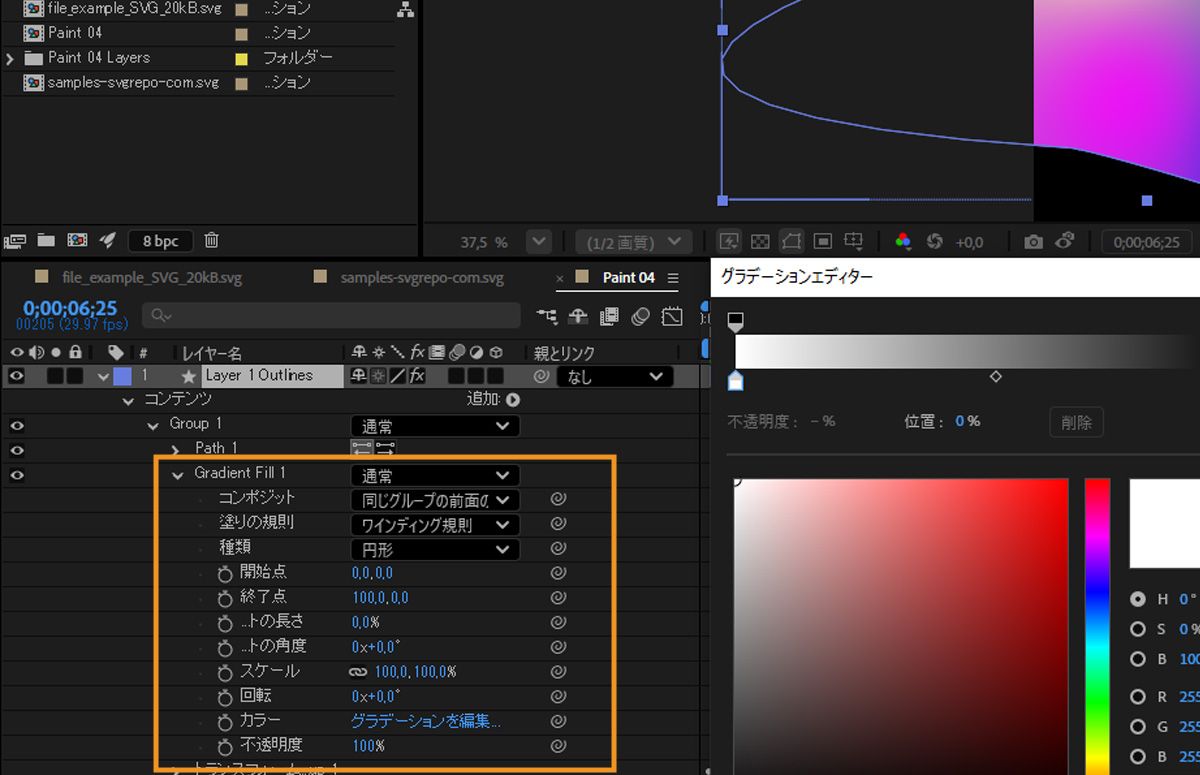1200x775 pixels.
Task: Click the parent pick whip for Layer 1 Outlines
Action: (541, 377)
